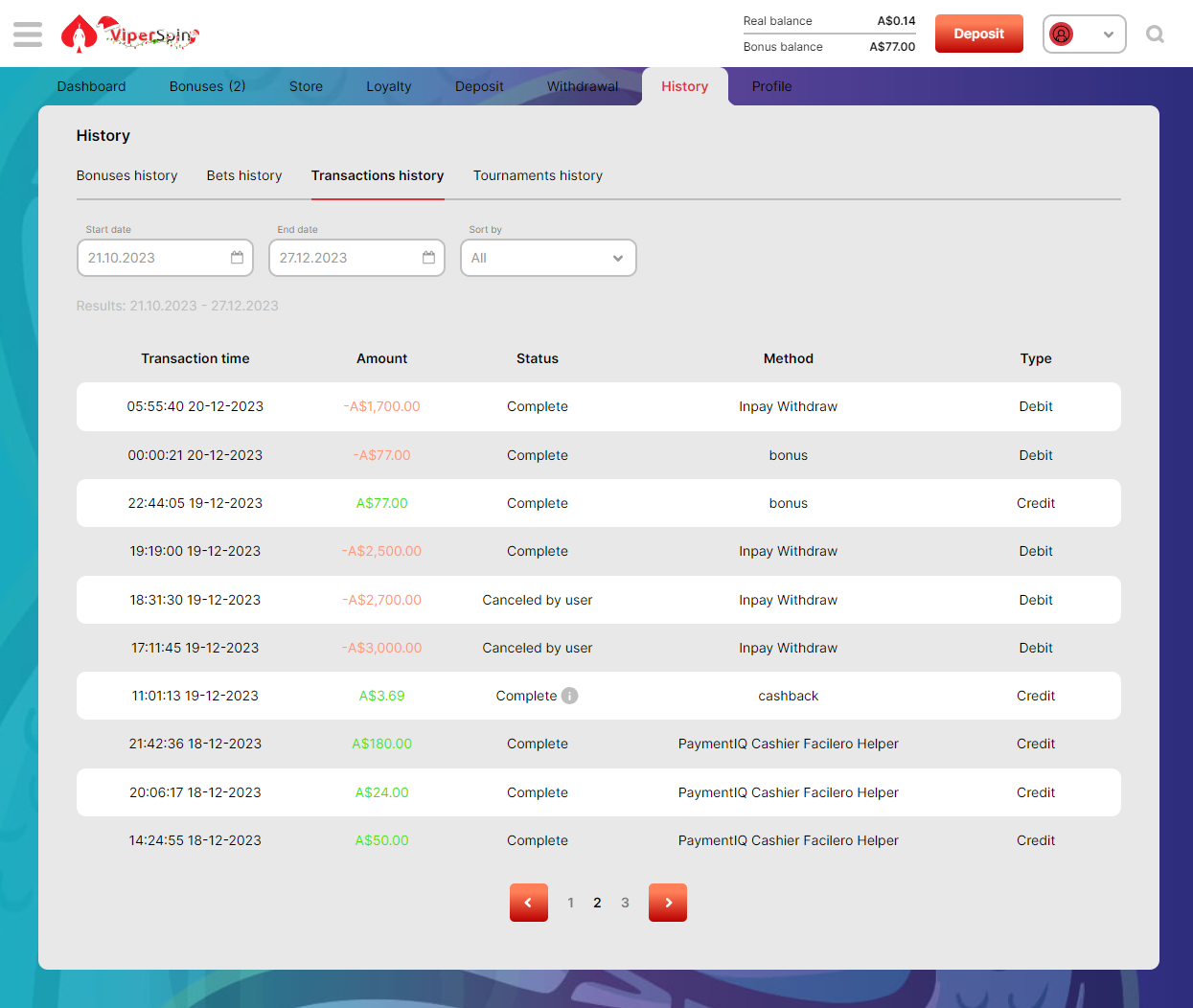Viewport: 1193px width, 1008px height.
Task: Open Tournaments history tab
Action: click(538, 175)
